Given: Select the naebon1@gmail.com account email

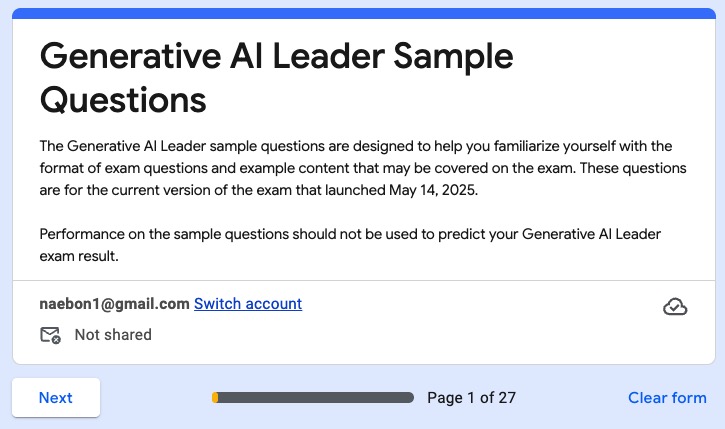Looking at the screenshot, I should pos(114,304).
